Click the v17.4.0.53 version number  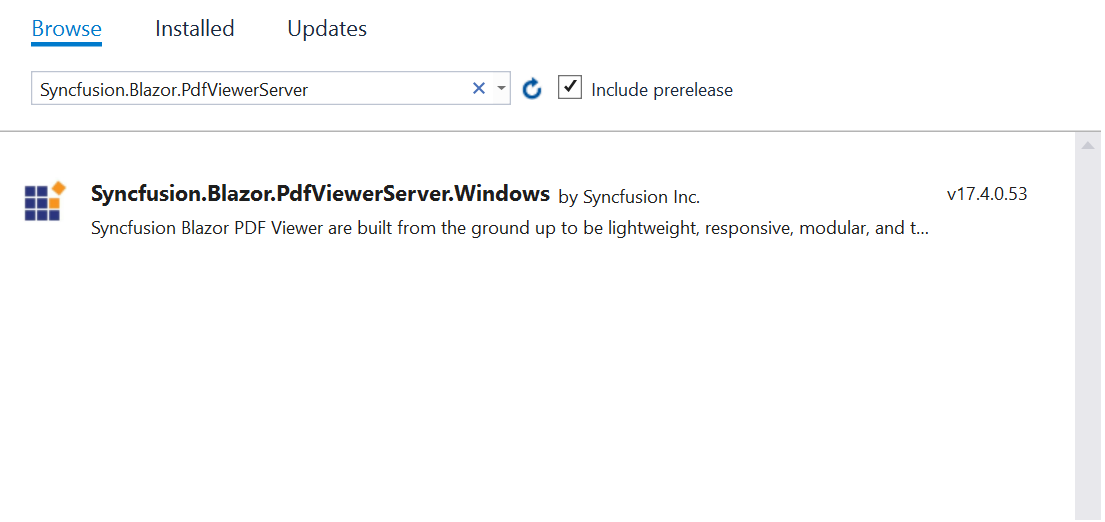(x=987, y=194)
